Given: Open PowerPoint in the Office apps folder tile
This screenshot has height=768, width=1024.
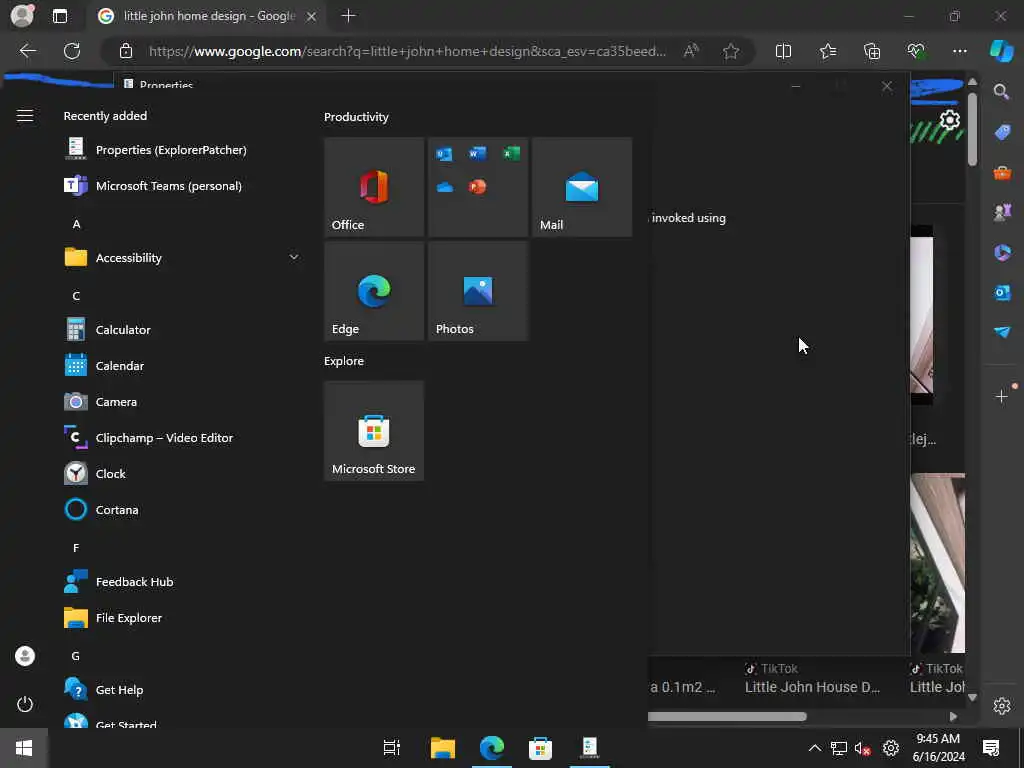Looking at the screenshot, I should (477, 187).
